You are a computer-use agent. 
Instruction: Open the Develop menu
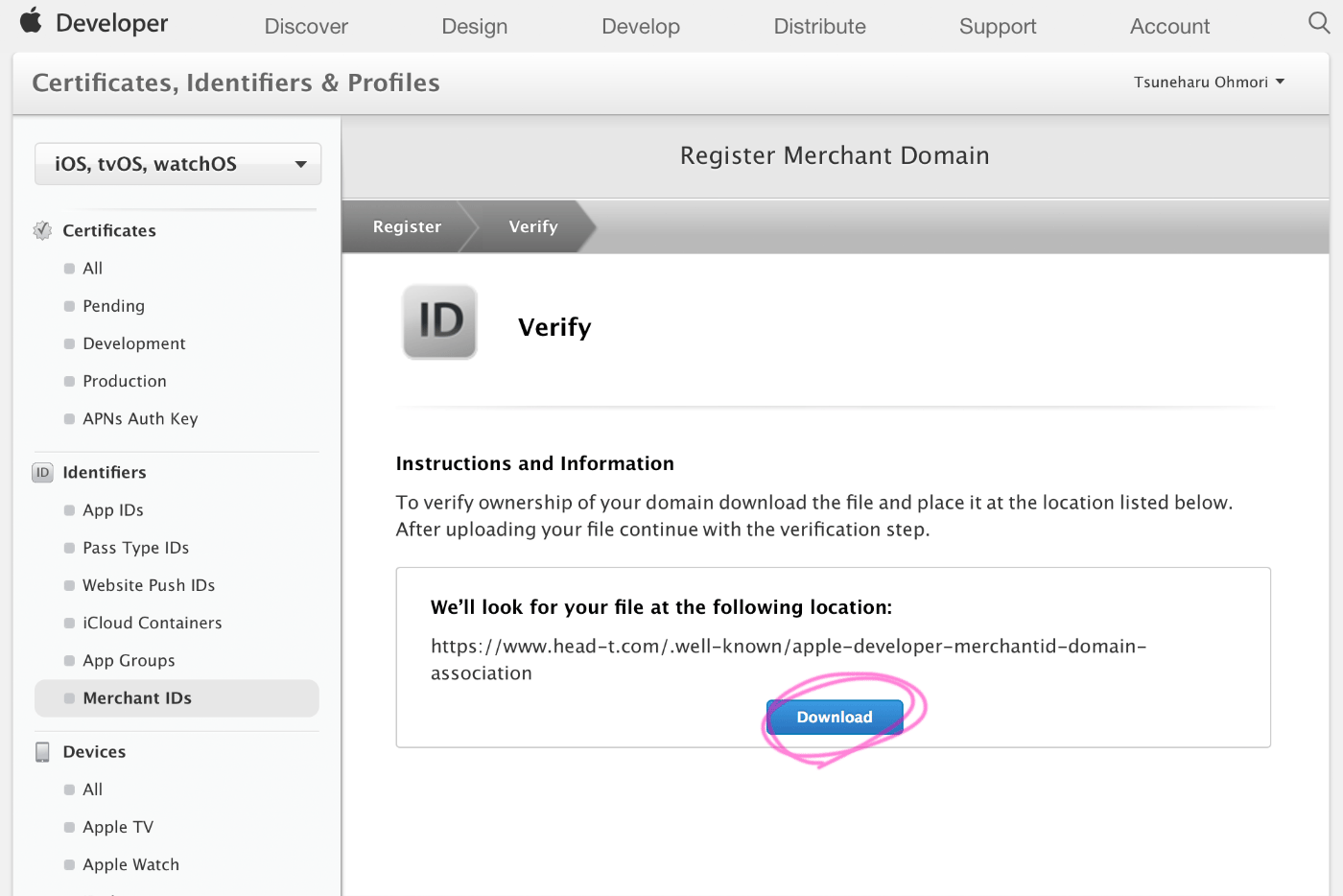point(641,27)
